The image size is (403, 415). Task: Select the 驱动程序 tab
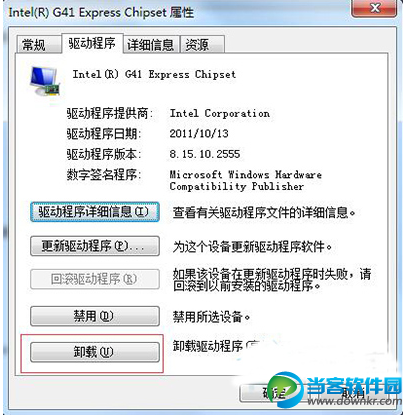pos(92,43)
